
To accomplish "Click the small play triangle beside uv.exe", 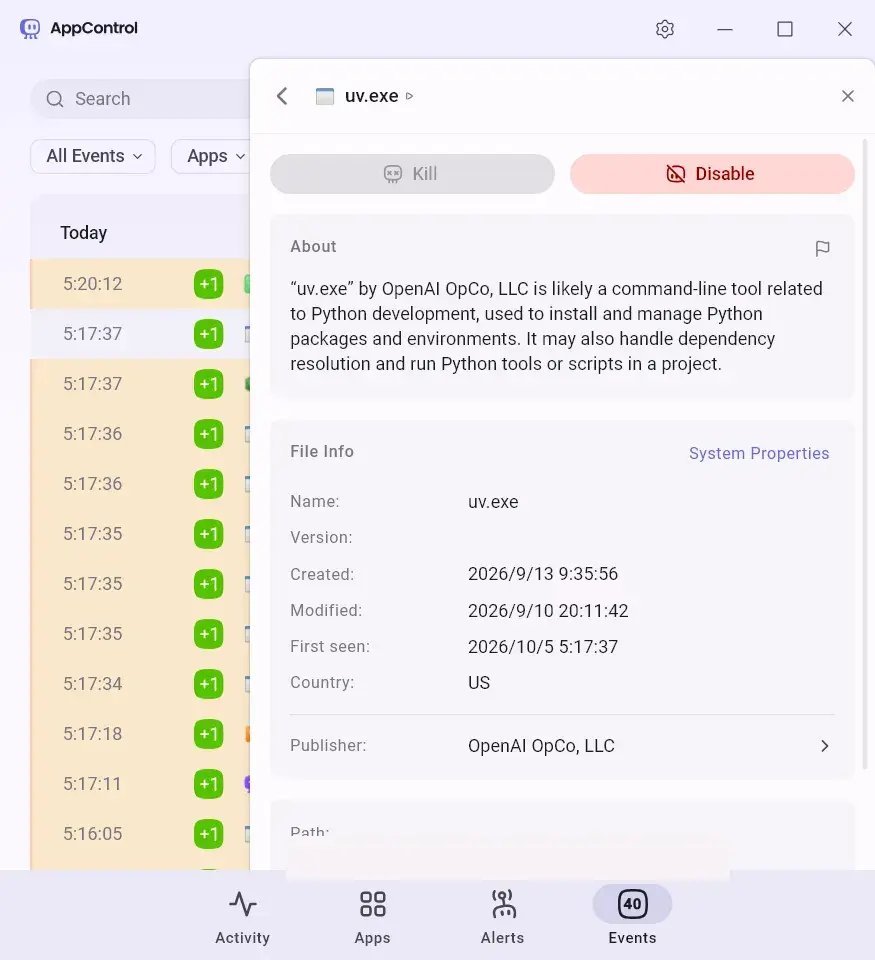I will (x=410, y=96).
